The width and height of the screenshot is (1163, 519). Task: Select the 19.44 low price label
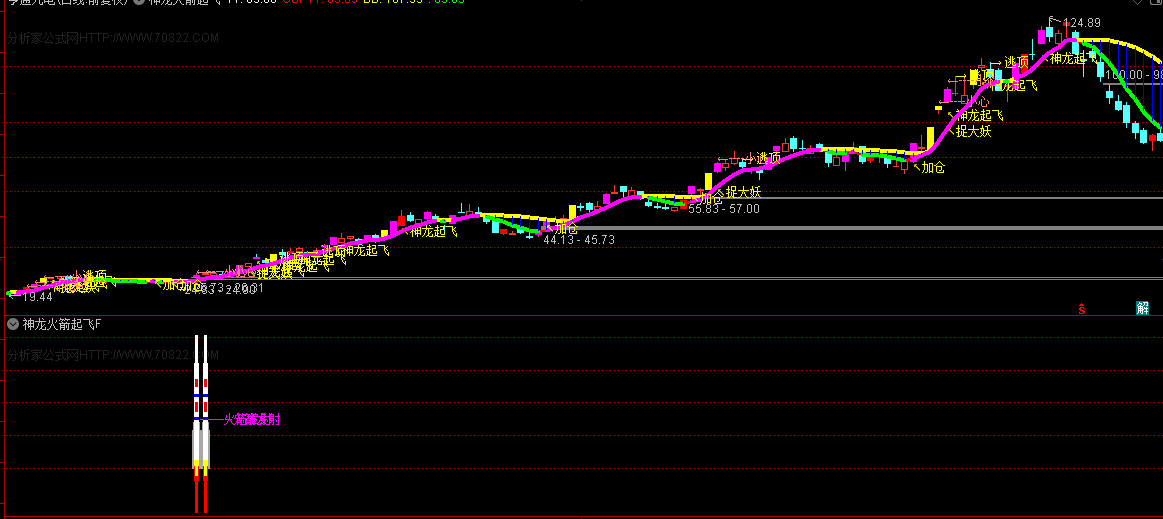(37, 297)
